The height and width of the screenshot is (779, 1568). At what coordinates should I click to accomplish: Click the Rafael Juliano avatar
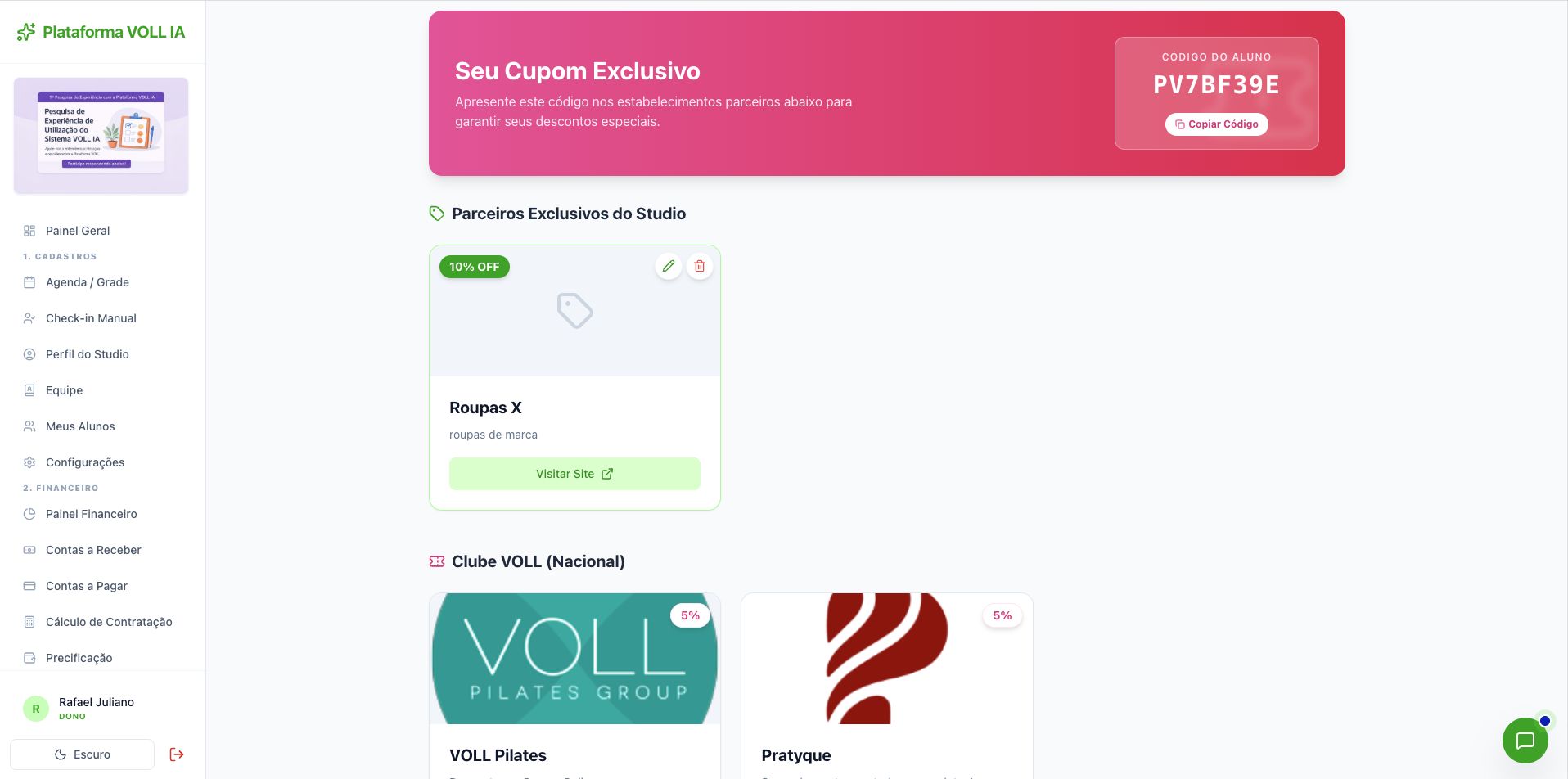point(36,709)
